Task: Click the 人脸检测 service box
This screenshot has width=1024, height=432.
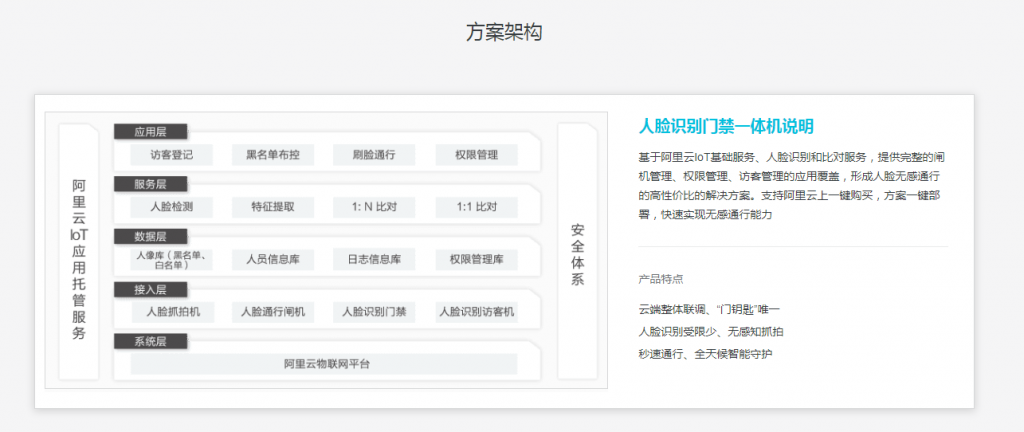Action: 171,207
